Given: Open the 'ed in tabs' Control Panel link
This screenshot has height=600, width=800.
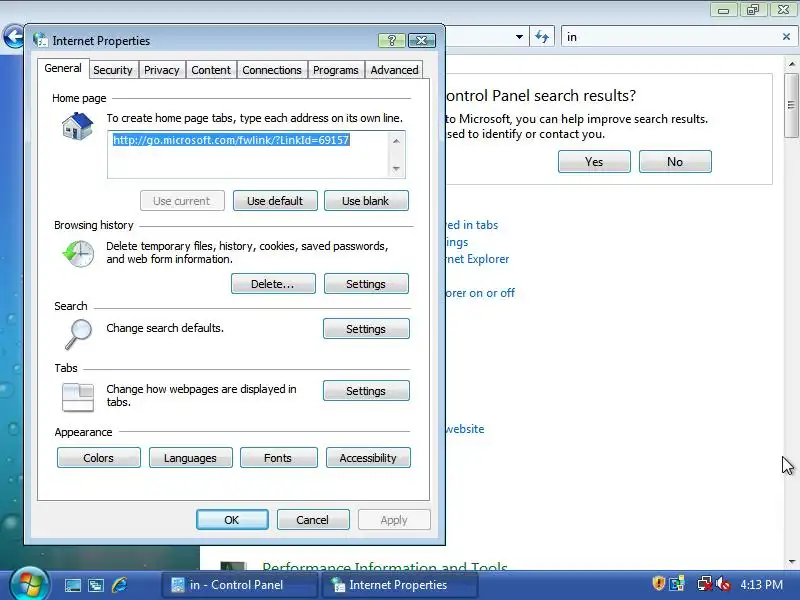Looking at the screenshot, I should (x=472, y=225).
